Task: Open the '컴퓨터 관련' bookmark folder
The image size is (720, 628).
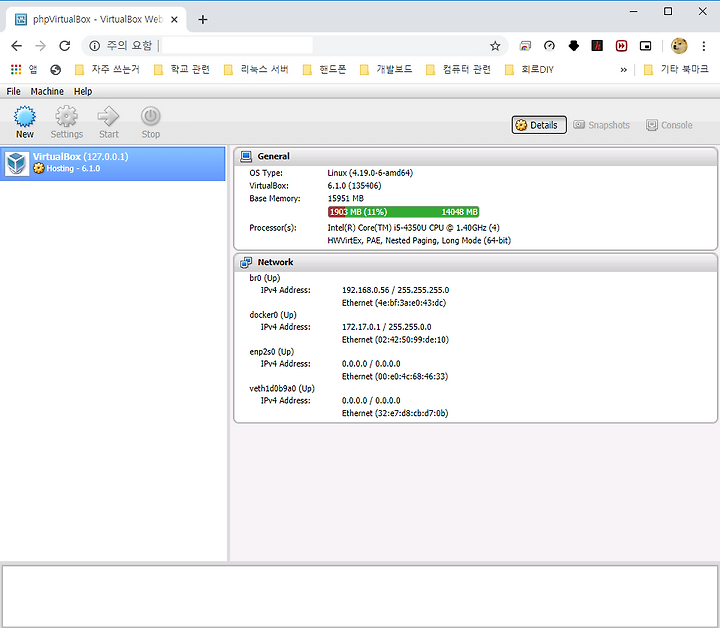Action: point(458,69)
